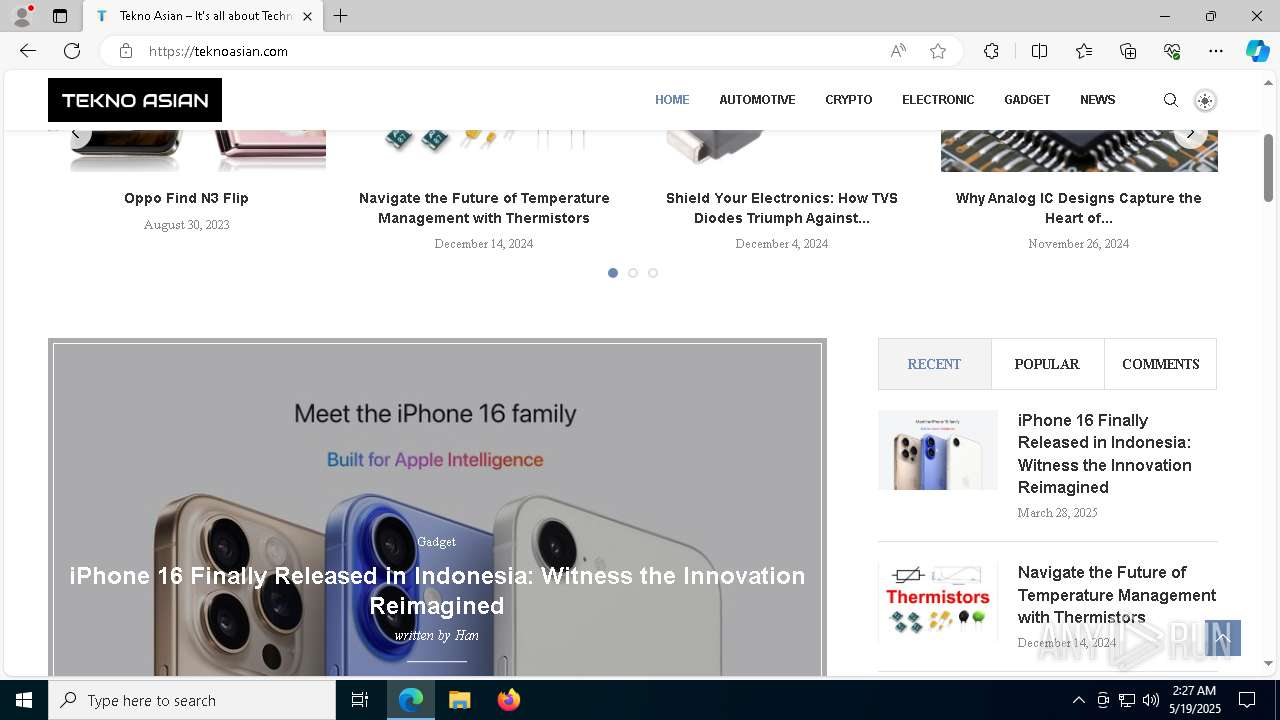The width and height of the screenshot is (1280, 720).
Task: Open Edge Settings and more menu
Action: [1216, 51]
